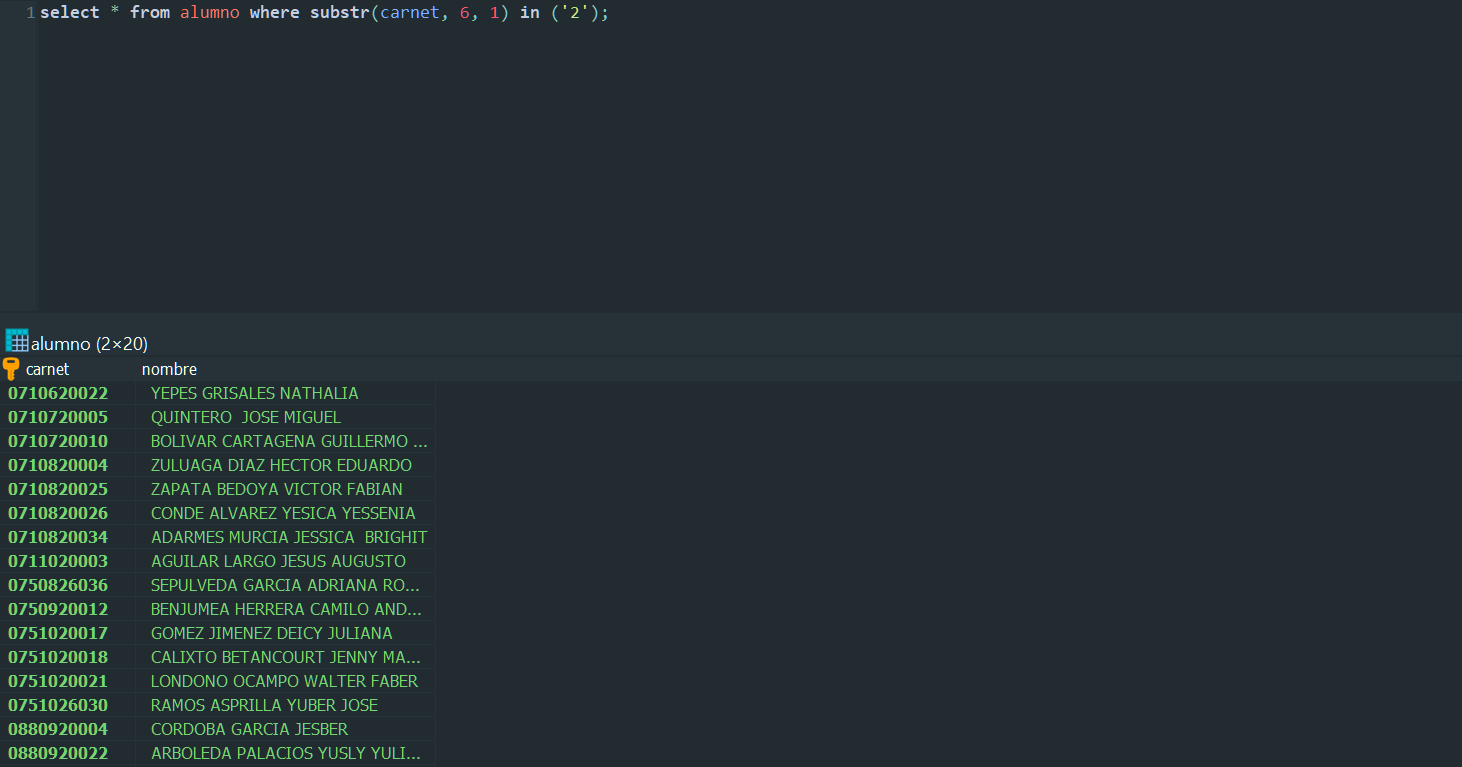Open the alumno (2×20) result tab
1462x767 pixels.
pos(89,344)
